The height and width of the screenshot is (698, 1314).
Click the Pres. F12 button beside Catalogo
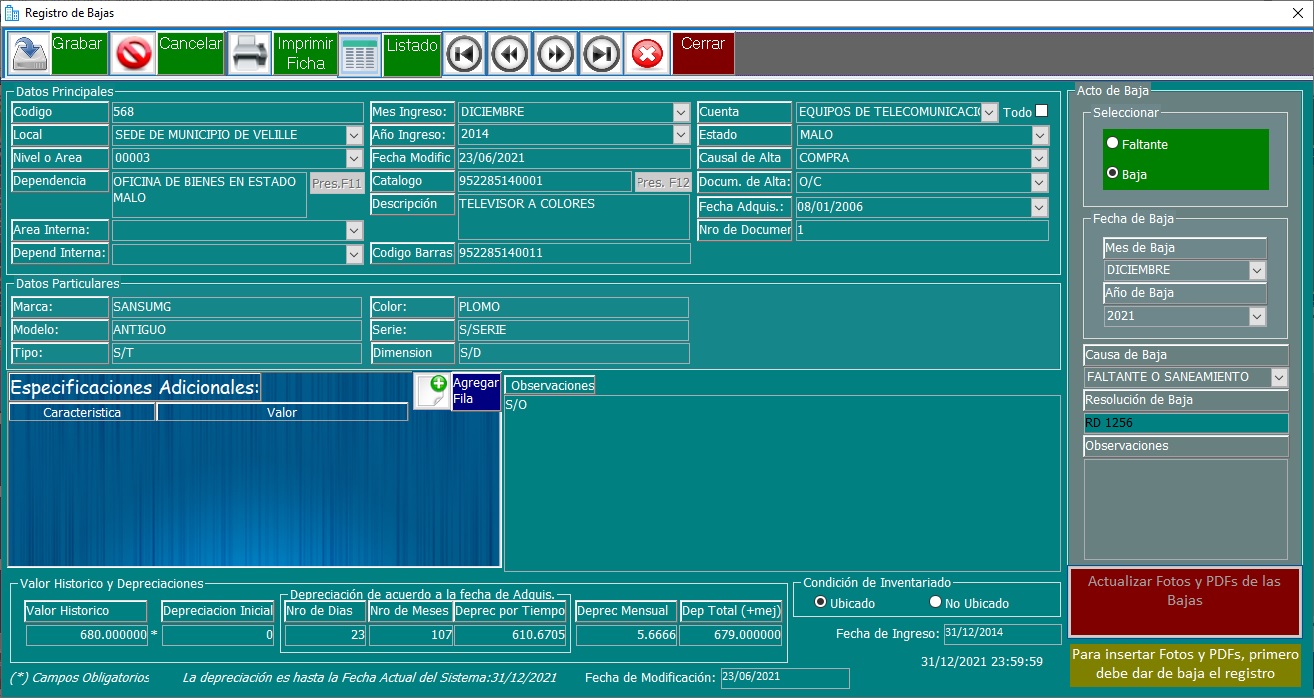pyautogui.click(x=663, y=182)
